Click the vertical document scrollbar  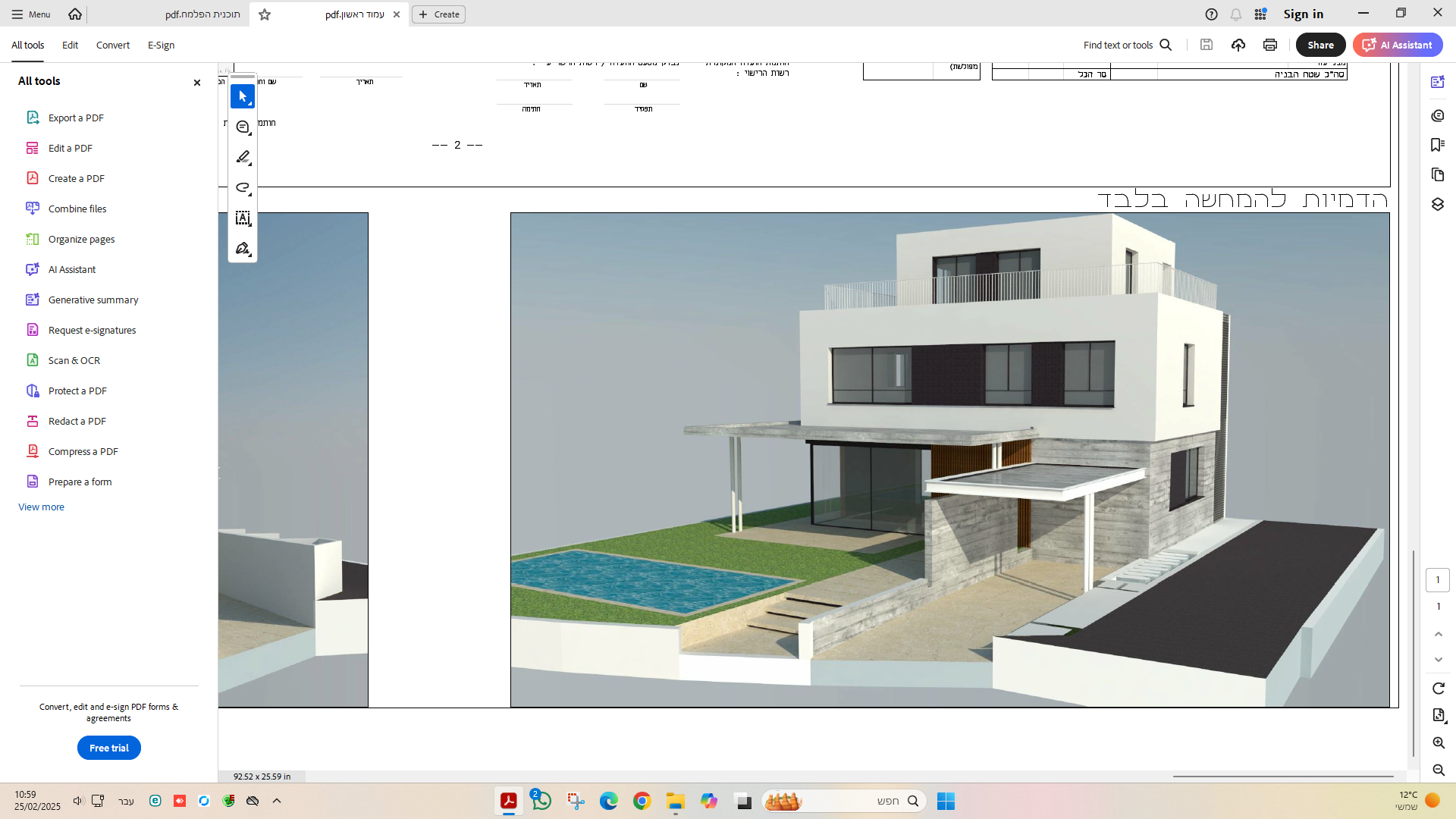[1414, 652]
